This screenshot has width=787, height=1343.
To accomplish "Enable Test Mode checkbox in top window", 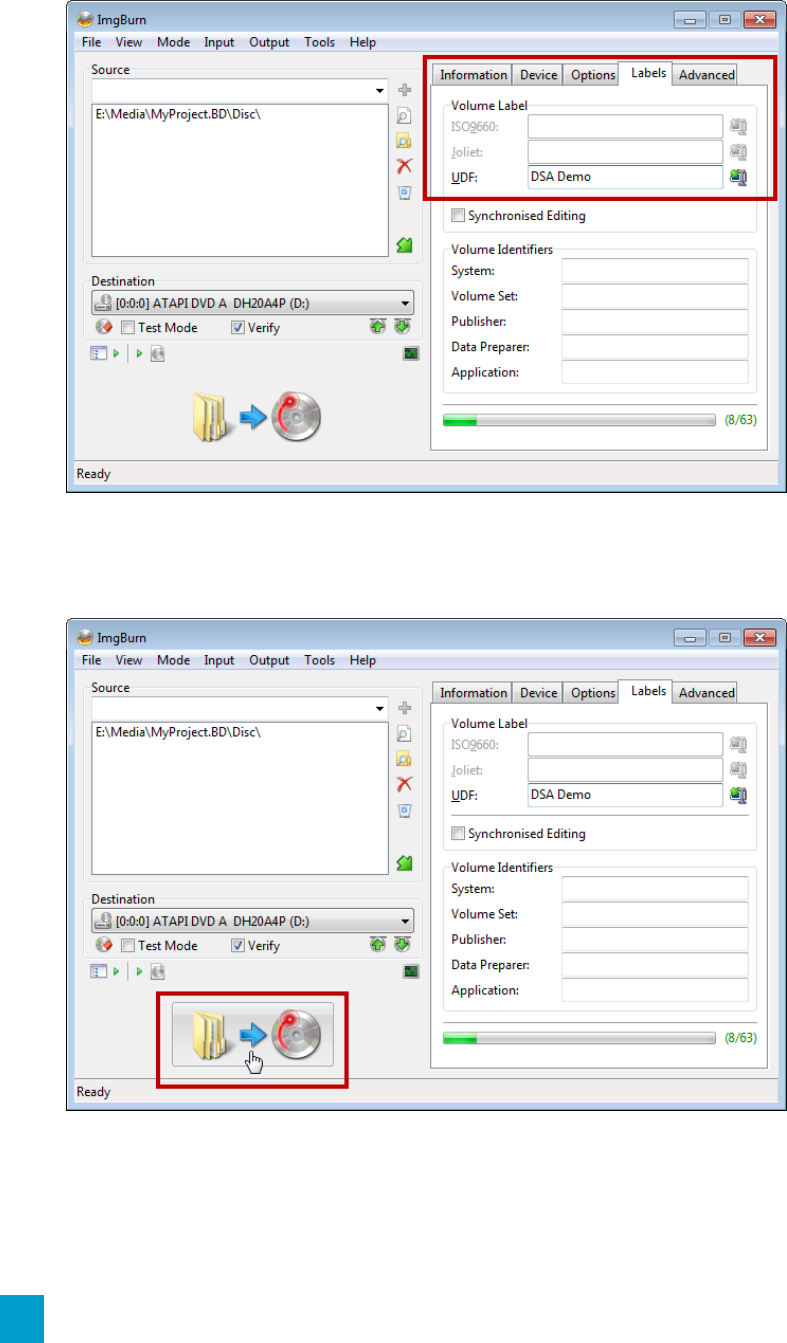I will coord(128,327).
